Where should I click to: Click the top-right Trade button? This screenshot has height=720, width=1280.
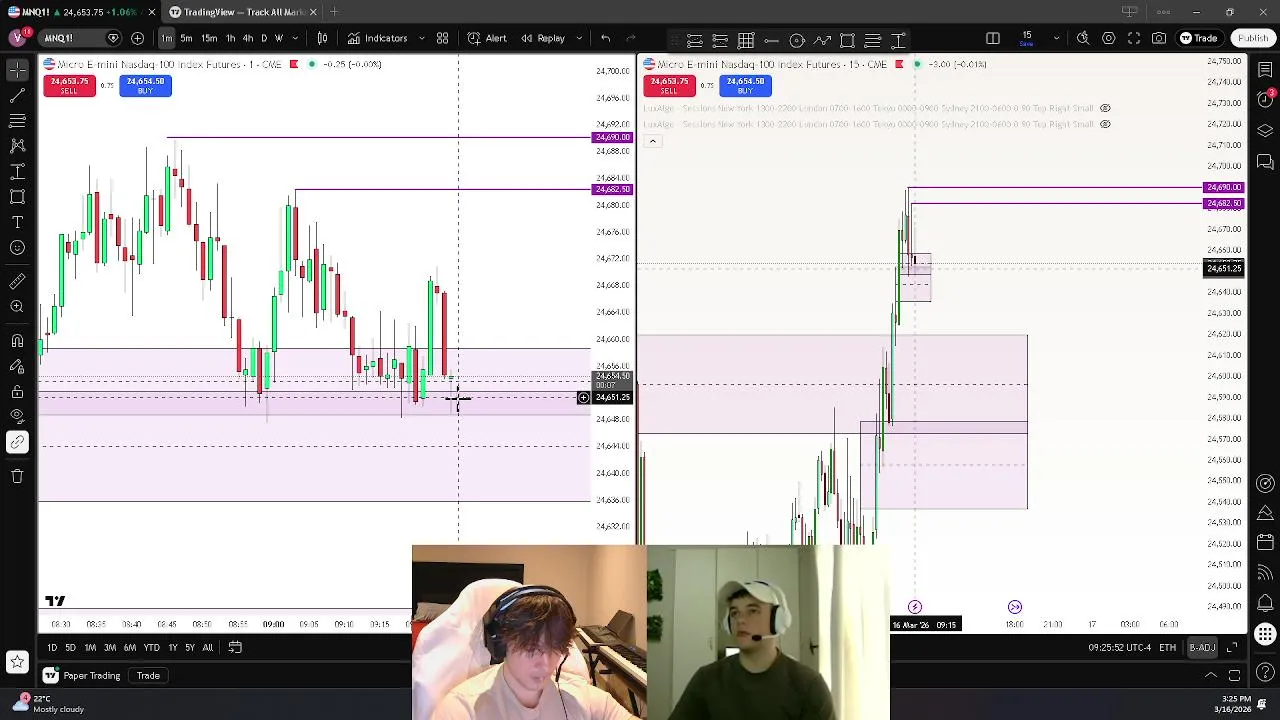[x=1199, y=38]
